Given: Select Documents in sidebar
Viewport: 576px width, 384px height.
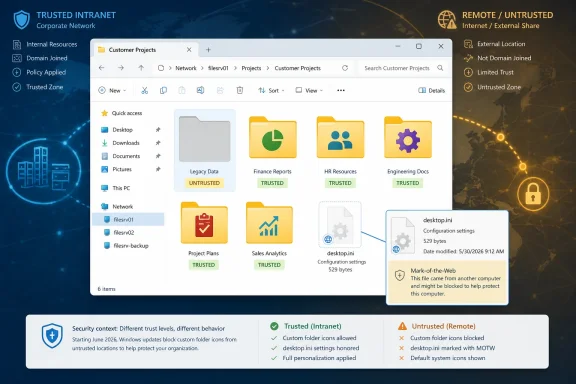Looking at the screenshot, I should [126, 156].
